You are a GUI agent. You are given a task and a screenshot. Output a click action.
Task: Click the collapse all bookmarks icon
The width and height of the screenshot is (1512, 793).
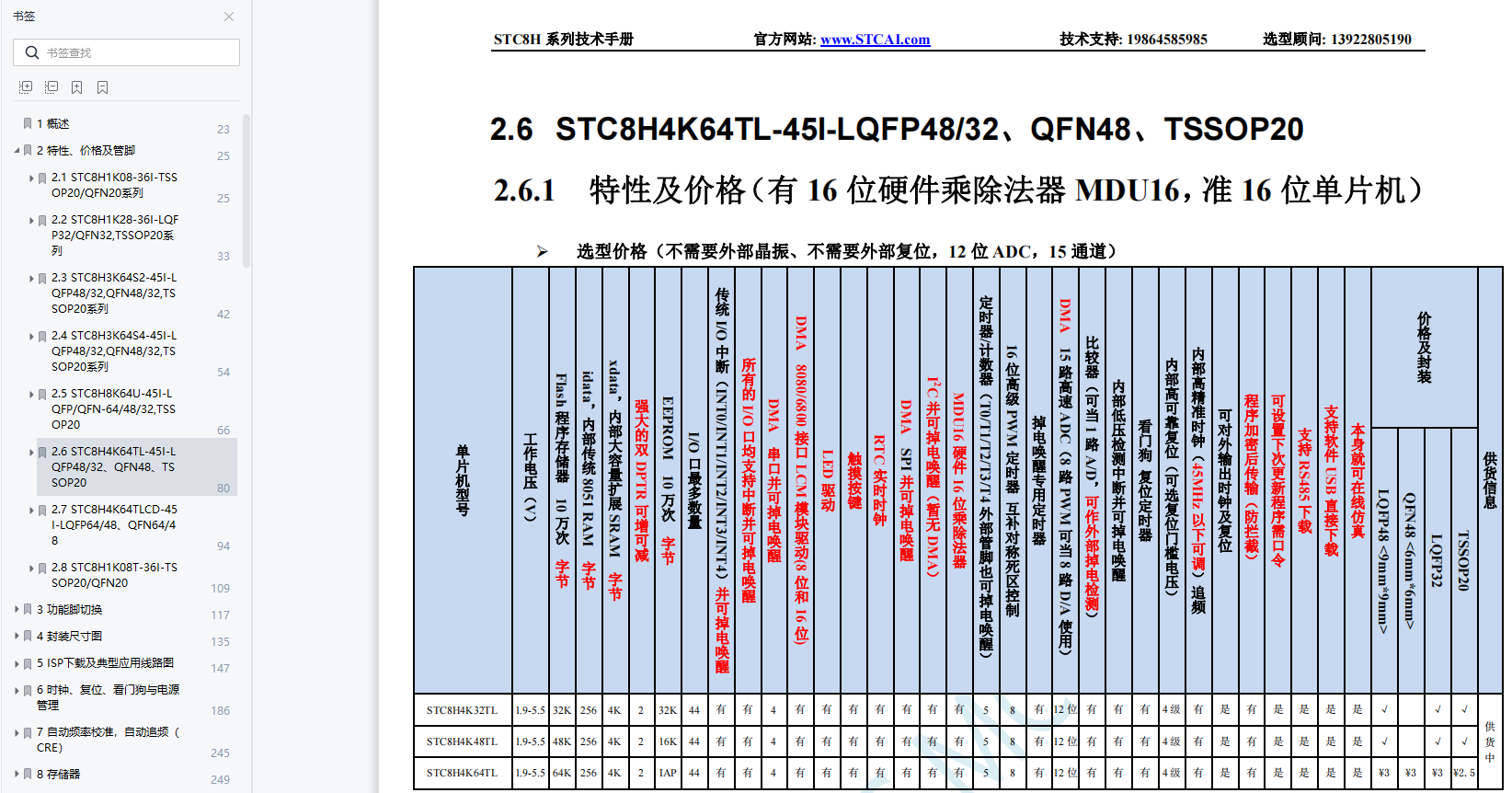[52, 87]
